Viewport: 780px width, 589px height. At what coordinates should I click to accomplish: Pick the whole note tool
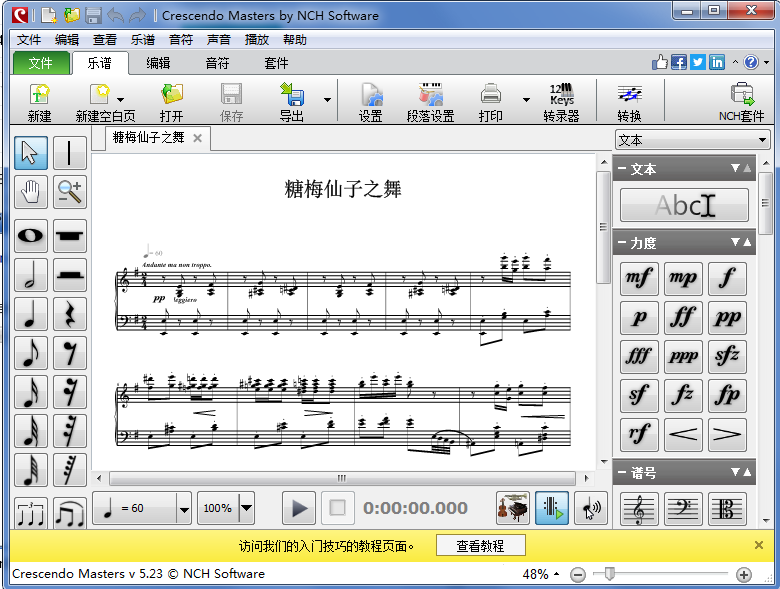31,235
